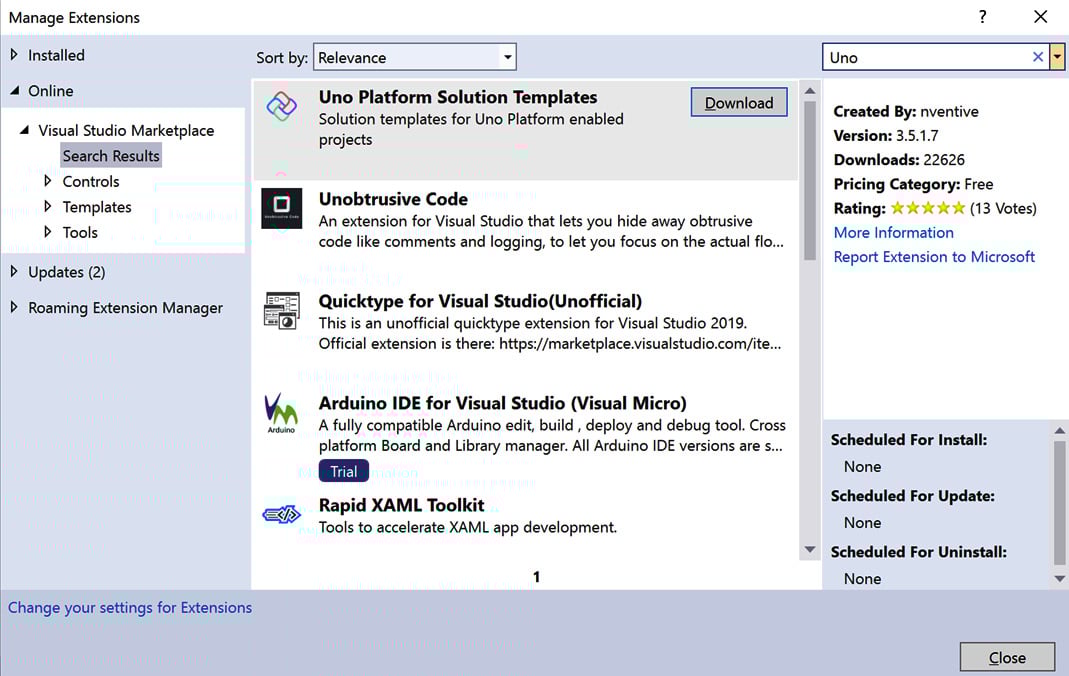Click the Trial badge on Arduino IDE
The width and height of the screenshot is (1069, 676).
click(x=344, y=471)
